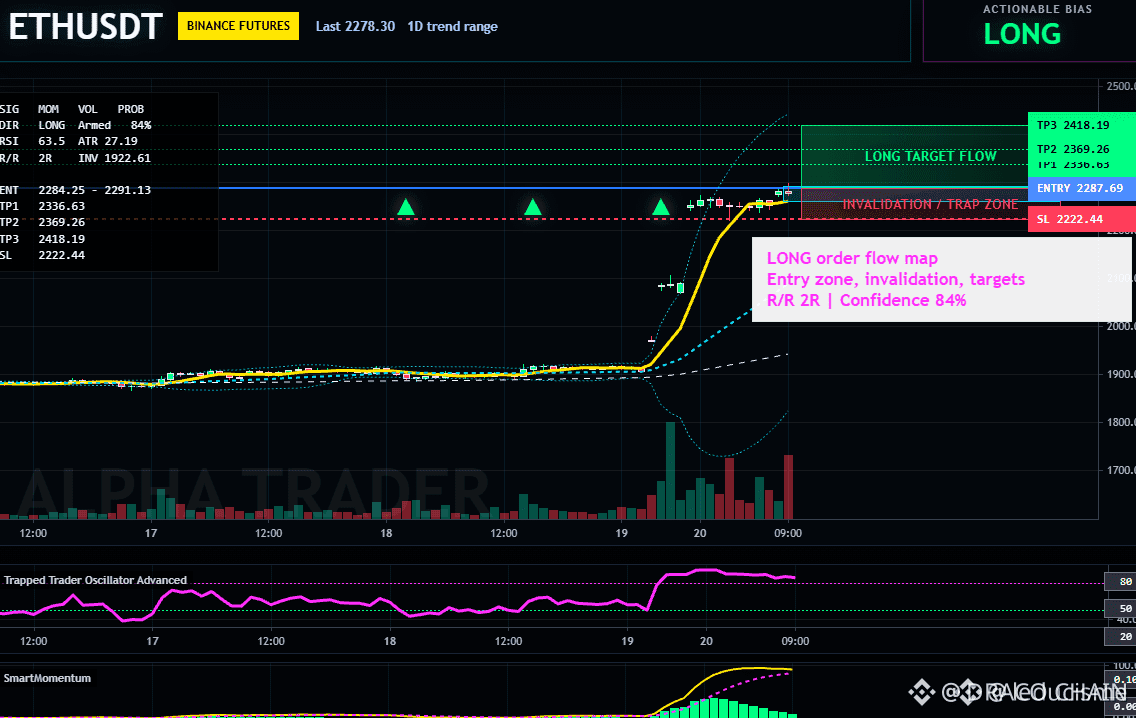Click the 09:00 label on main chart time axis
This screenshot has width=1136, height=718.
(x=788, y=533)
